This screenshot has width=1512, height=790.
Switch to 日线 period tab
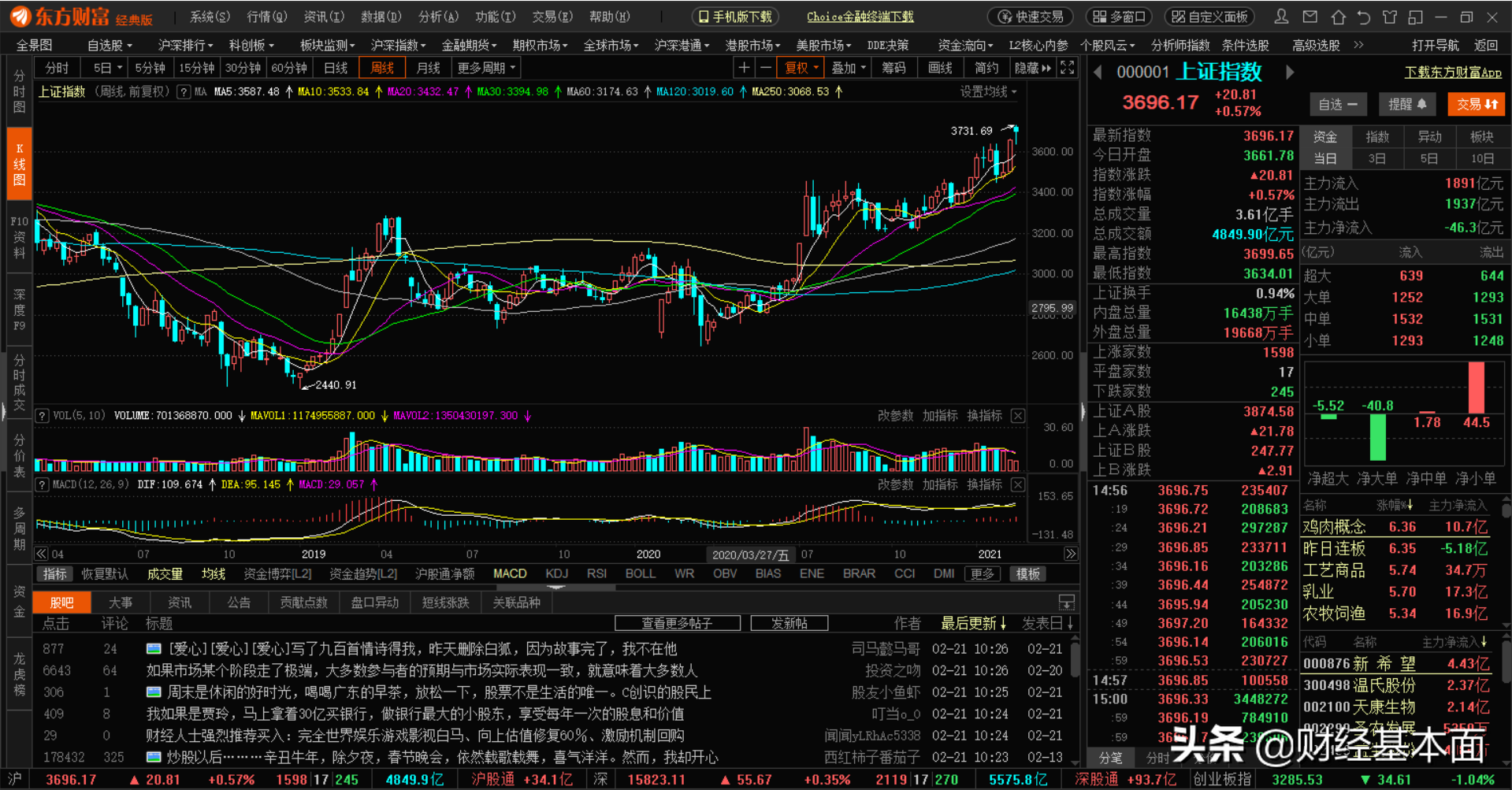tap(336, 68)
